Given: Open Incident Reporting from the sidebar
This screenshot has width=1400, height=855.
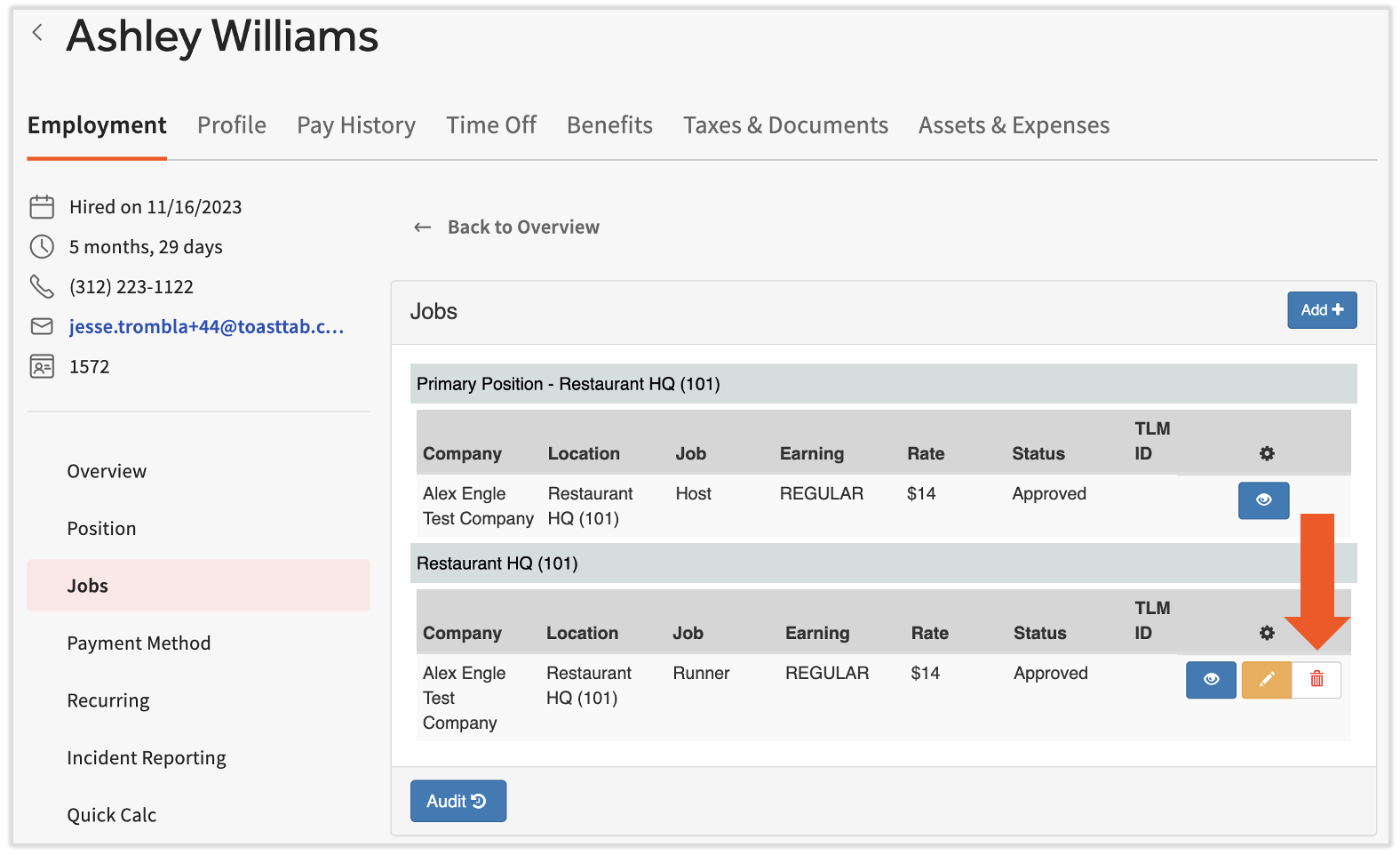Looking at the screenshot, I should [147, 758].
